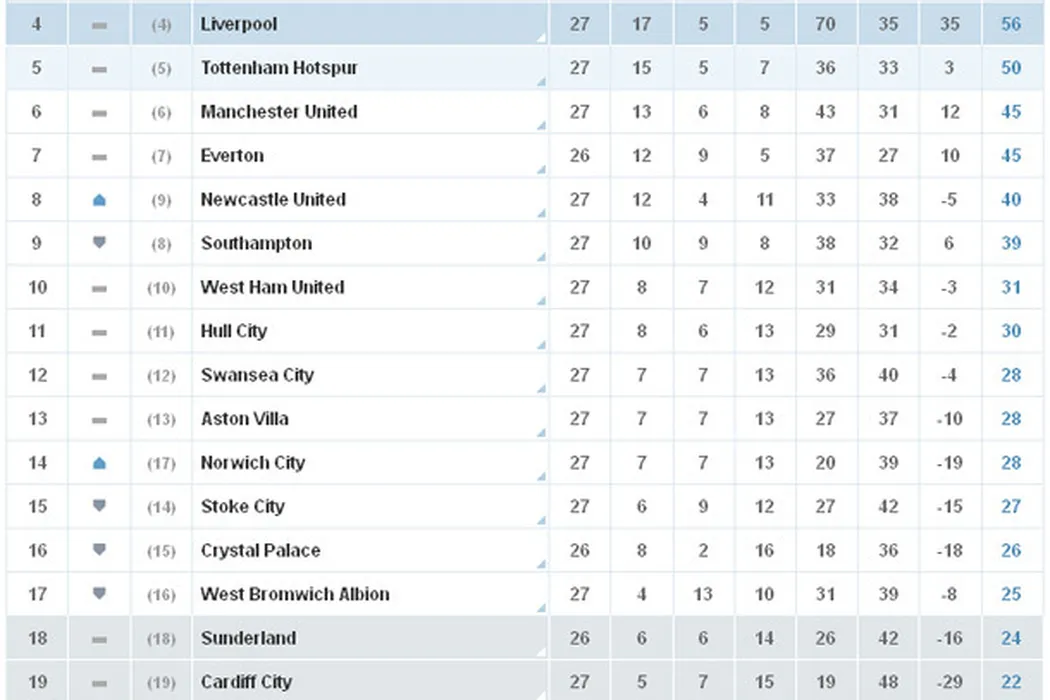The height and width of the screenshot is (700, 1050).
Task: Click the no-change dash icon for Sunderland
Action: point(99,639)
